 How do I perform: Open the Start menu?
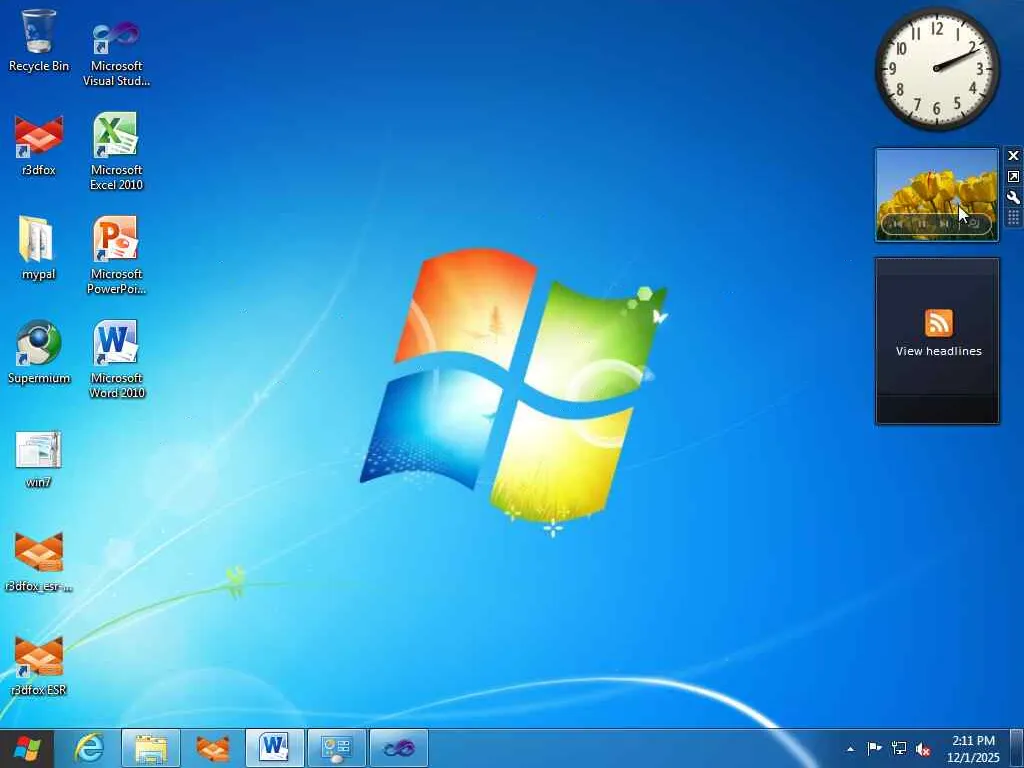(x=27, y=748)
